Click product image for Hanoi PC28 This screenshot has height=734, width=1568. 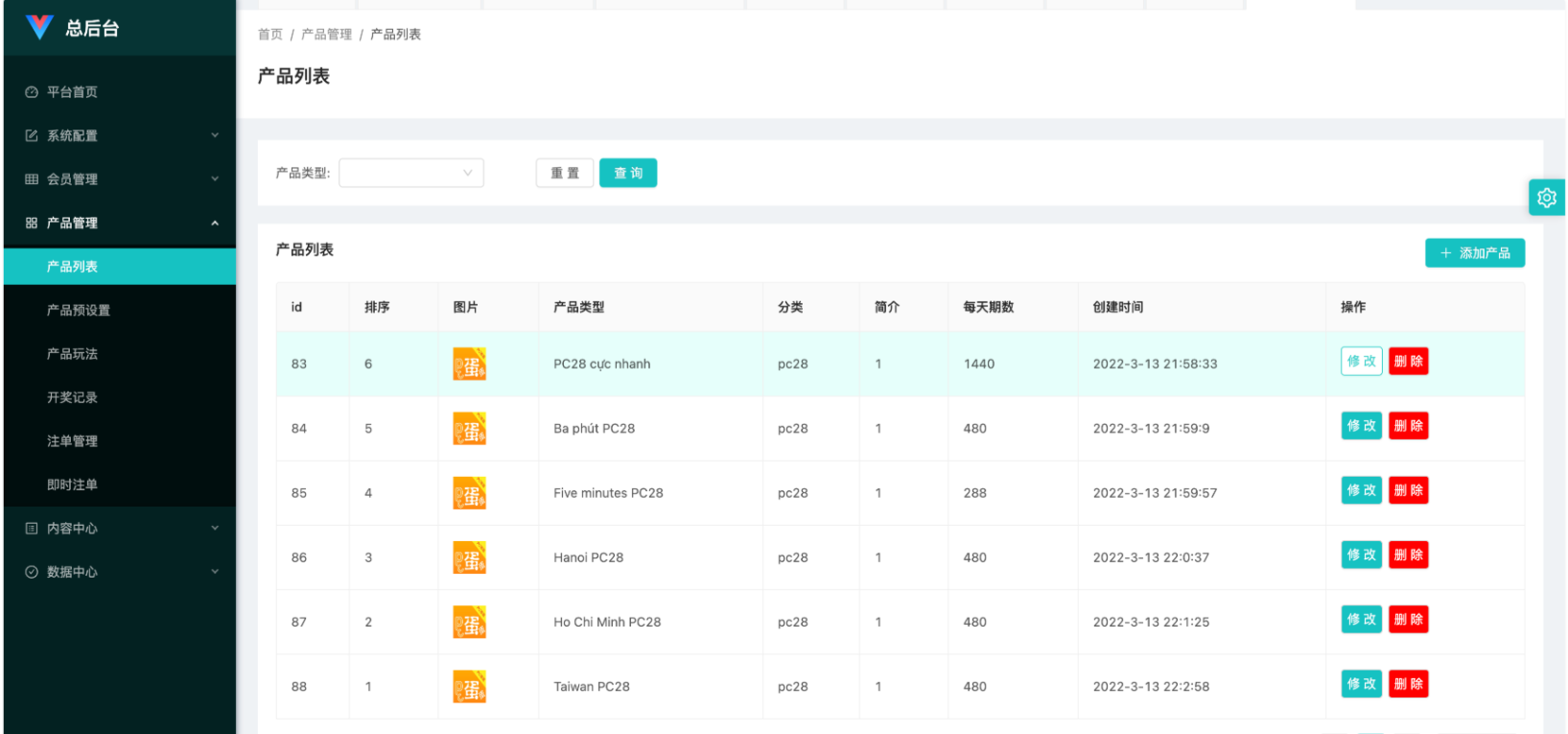(470, 557)
